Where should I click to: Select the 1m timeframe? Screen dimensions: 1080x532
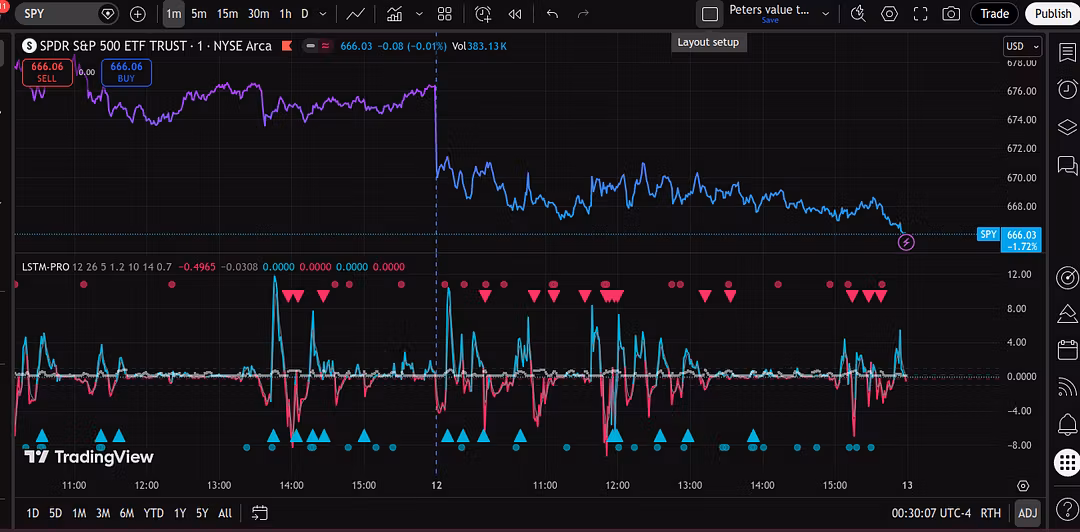173,14
